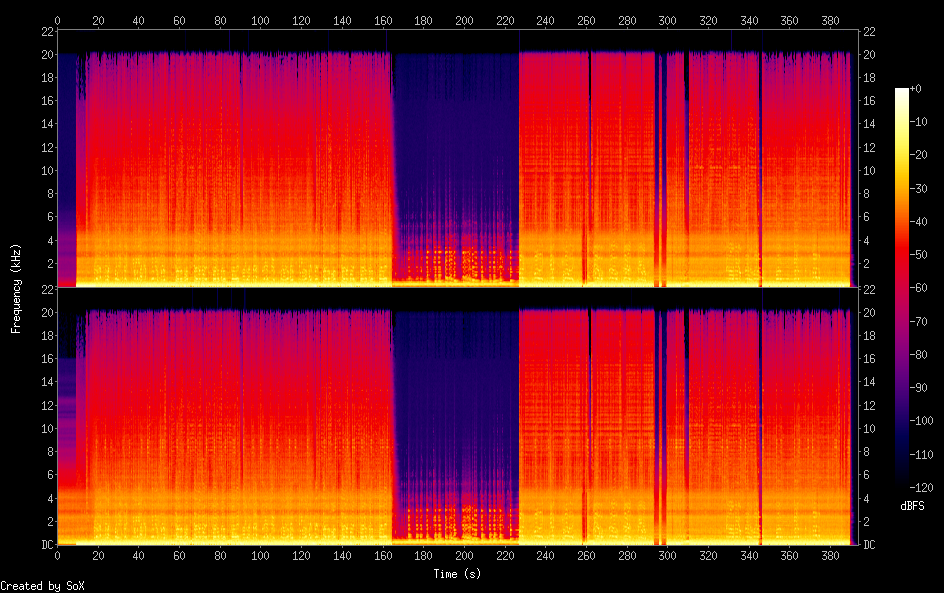Select the "-40" value on the dBFS scale
This screenshot has width=944, height=593.
[x=918, y=222]
